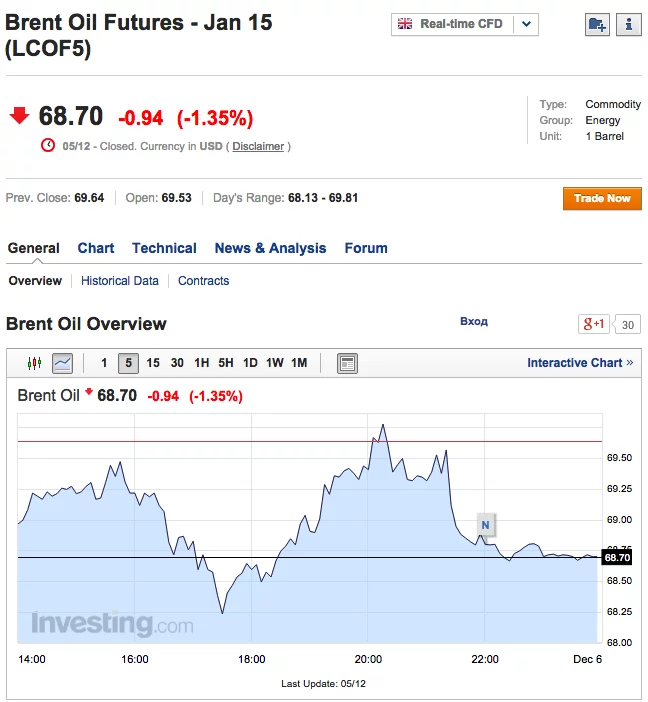The image size is (648, 702).
Task: Open the Technical tab
Action: coord(164,248)
